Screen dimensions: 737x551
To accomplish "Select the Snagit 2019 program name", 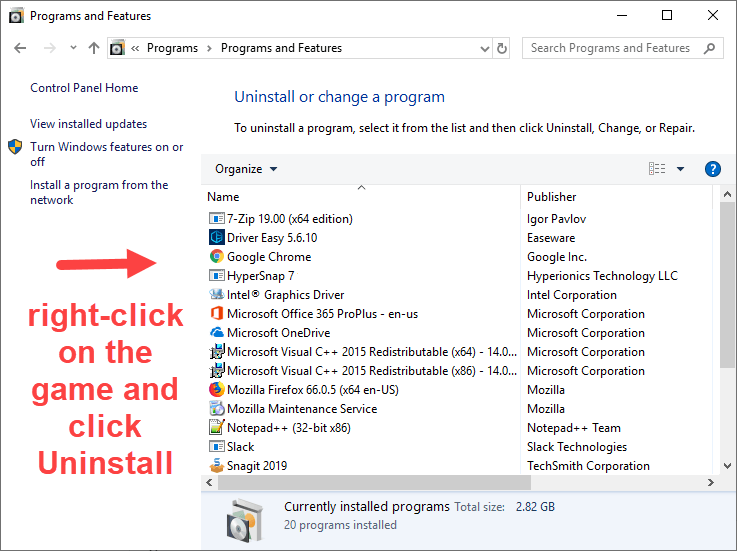I will (x=257, y=466).
